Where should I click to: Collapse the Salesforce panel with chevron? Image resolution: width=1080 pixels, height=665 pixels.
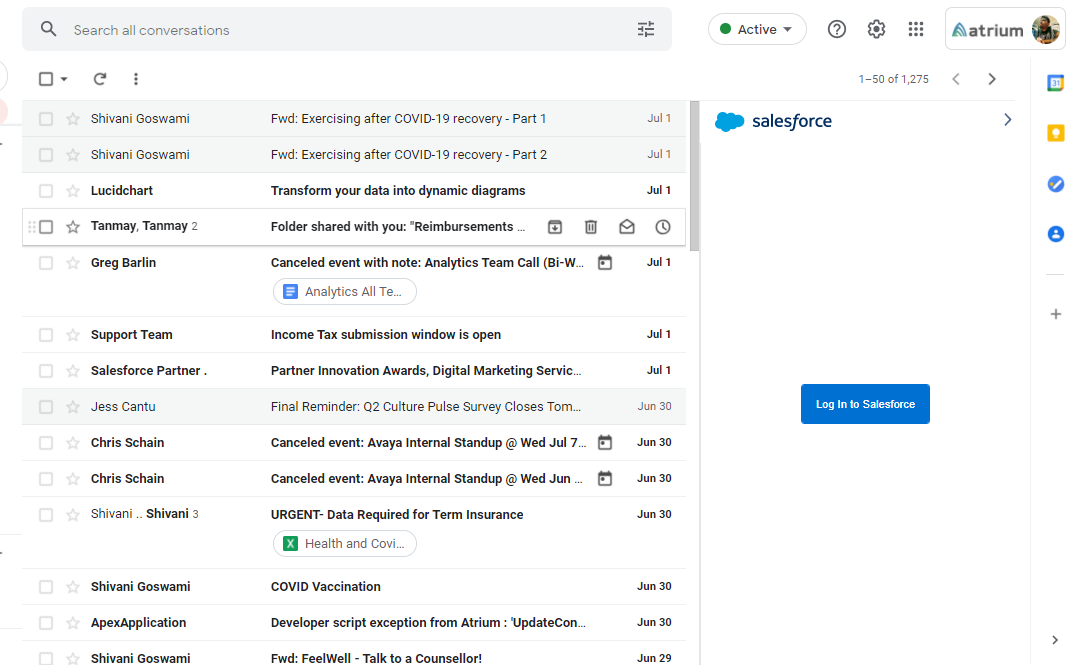[1007, 120]
